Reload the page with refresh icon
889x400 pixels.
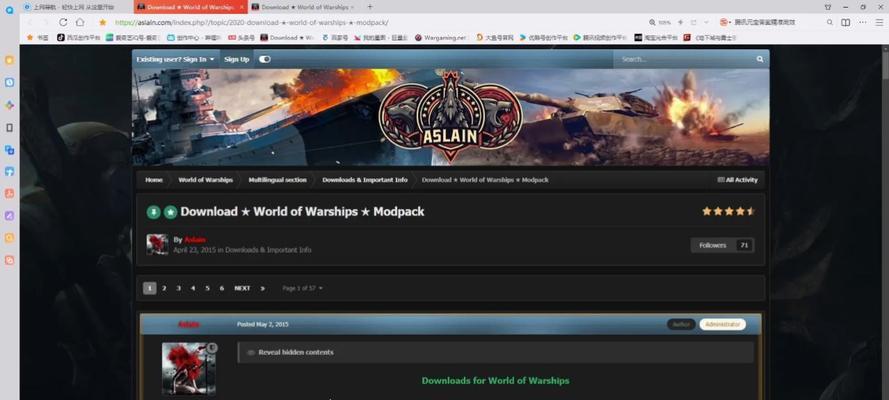pyautogui.click(x=63, y=22)
